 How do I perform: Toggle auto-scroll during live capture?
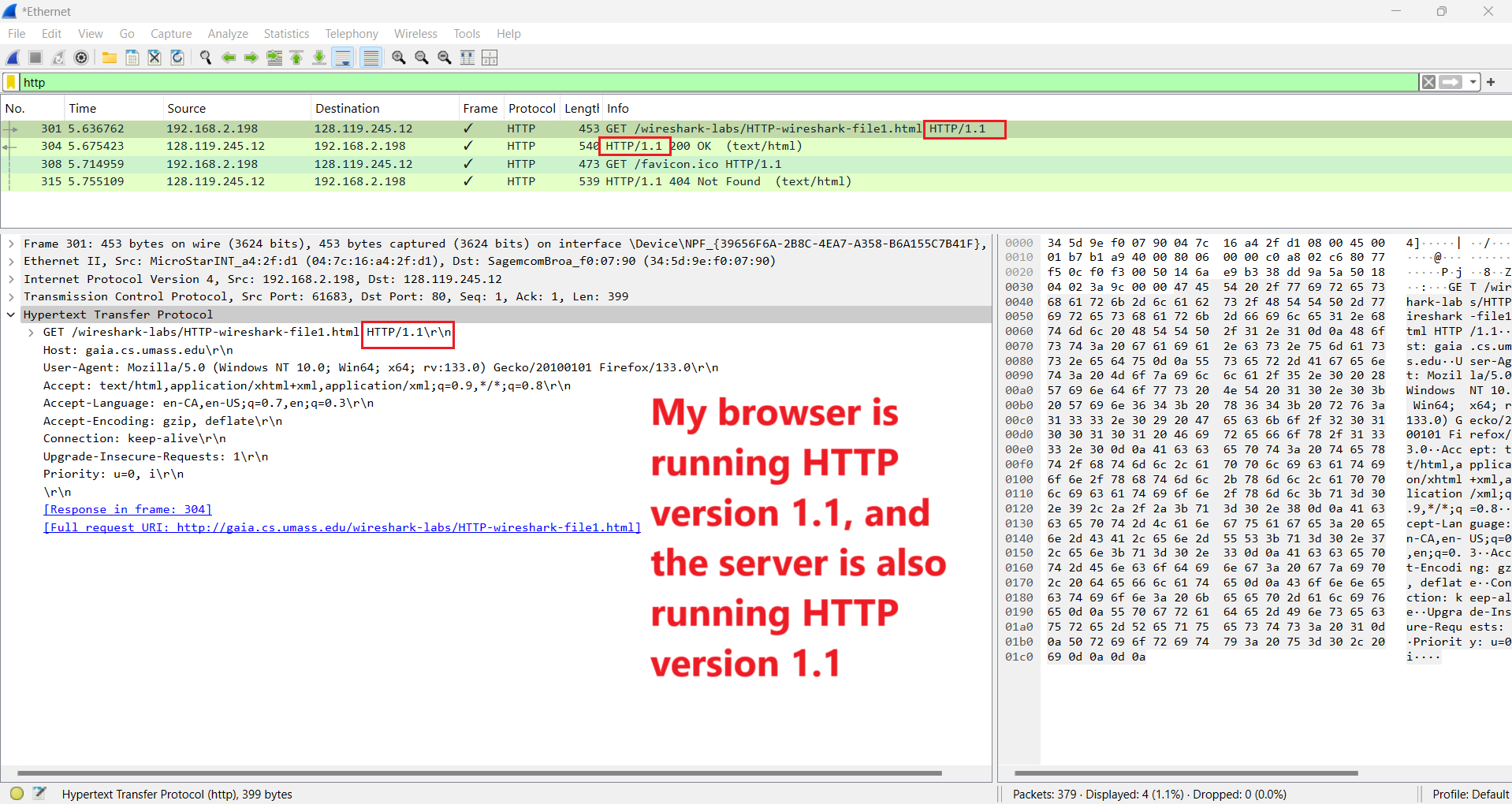343,58
